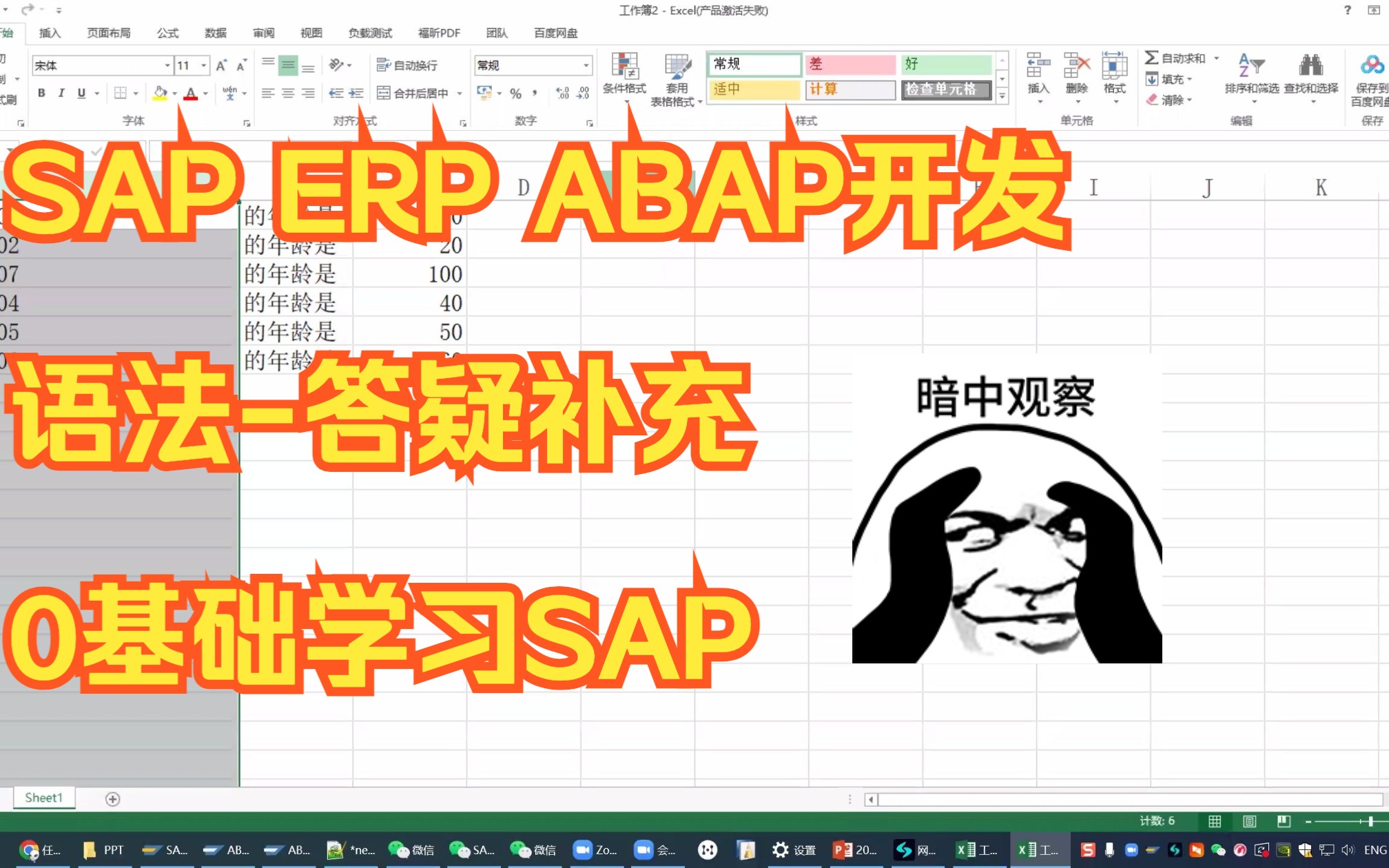
Task: Open the 页面布局 ribbon tab
Action: (108, 33)
